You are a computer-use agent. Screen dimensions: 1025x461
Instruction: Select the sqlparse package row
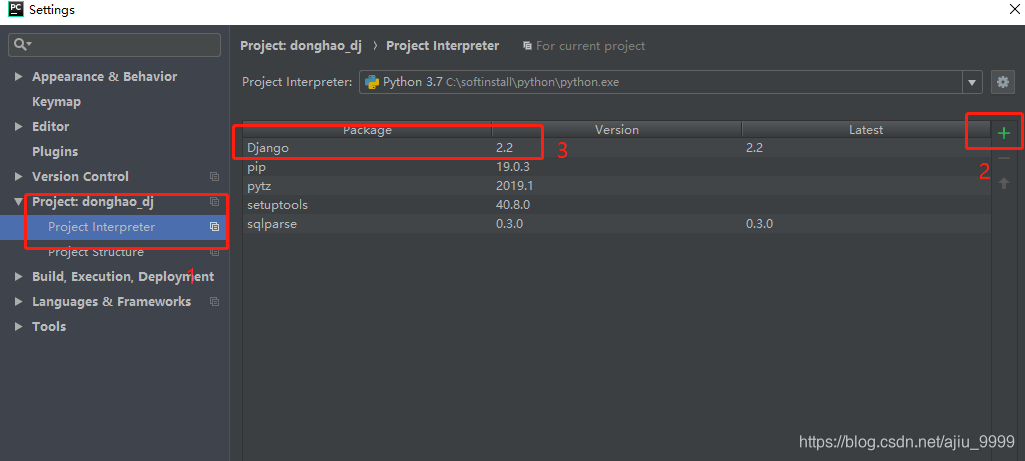[x=617, y=224]
